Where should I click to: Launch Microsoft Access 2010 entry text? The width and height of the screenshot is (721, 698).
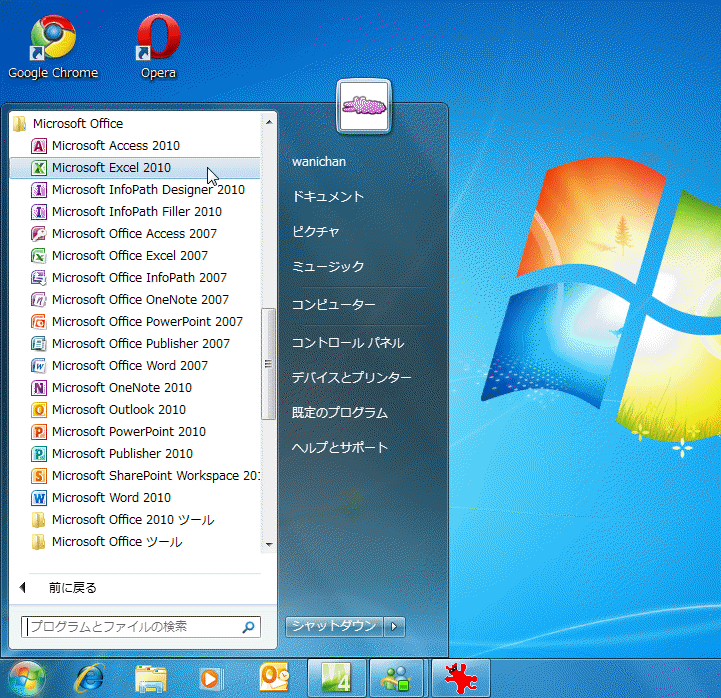116,146
